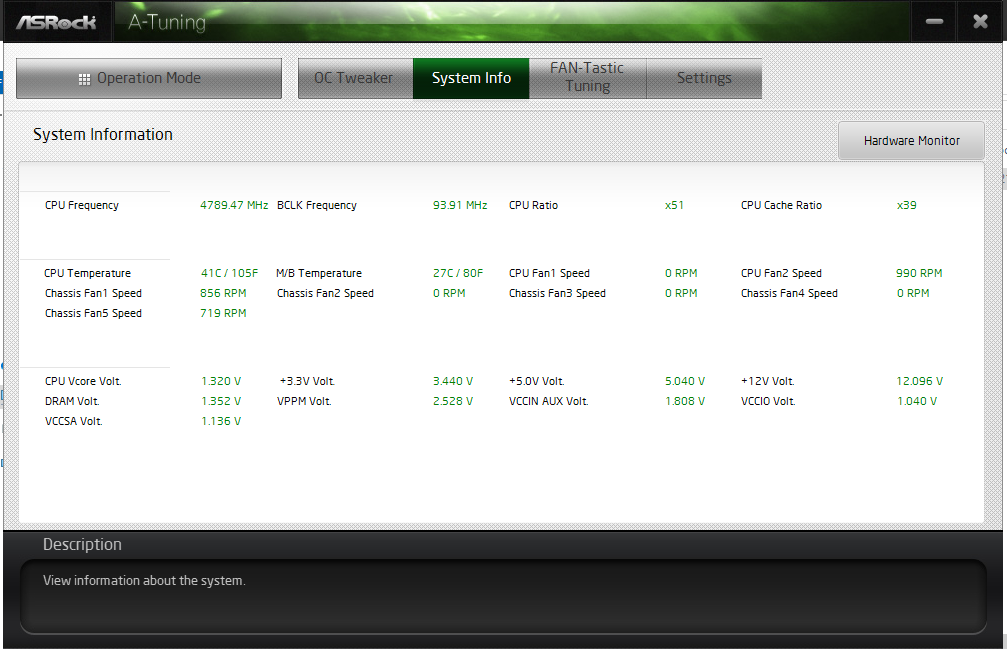Open the FAN-Tastic Tuning tab
Screen dimensions: 1007x649
click(x=587, y=78)
